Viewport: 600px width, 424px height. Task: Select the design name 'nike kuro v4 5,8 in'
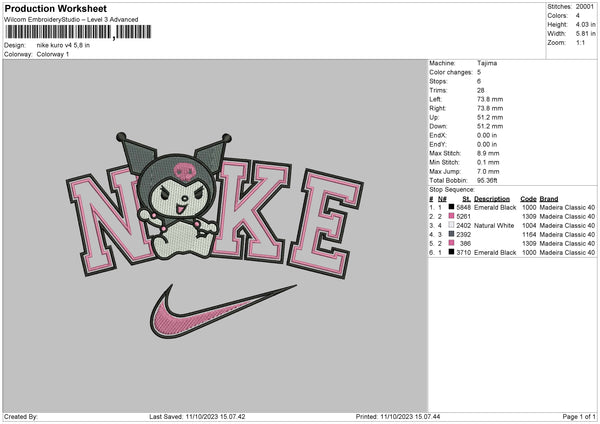point(63,45)
